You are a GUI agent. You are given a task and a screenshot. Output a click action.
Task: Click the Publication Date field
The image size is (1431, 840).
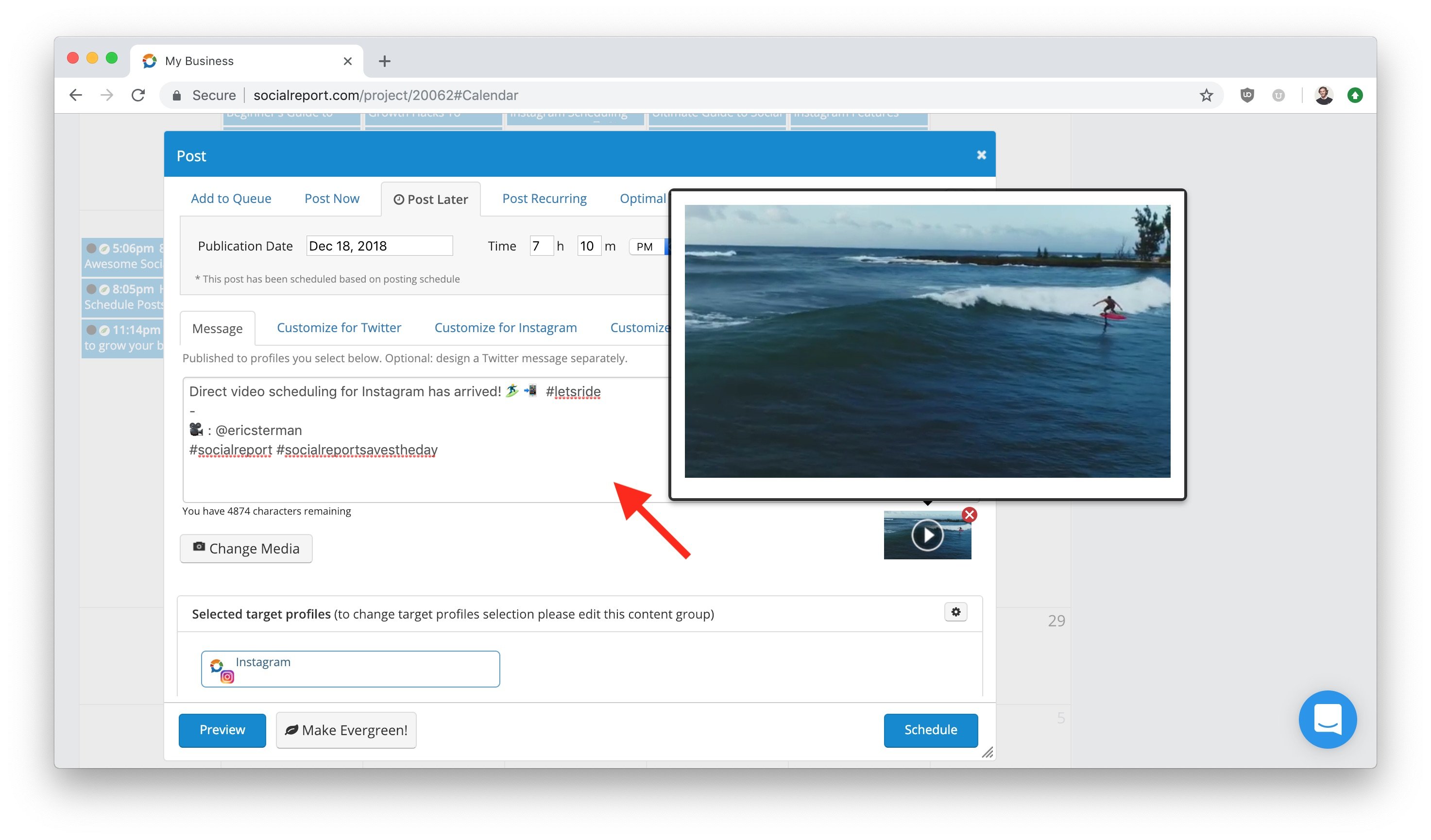pos(379,246)
